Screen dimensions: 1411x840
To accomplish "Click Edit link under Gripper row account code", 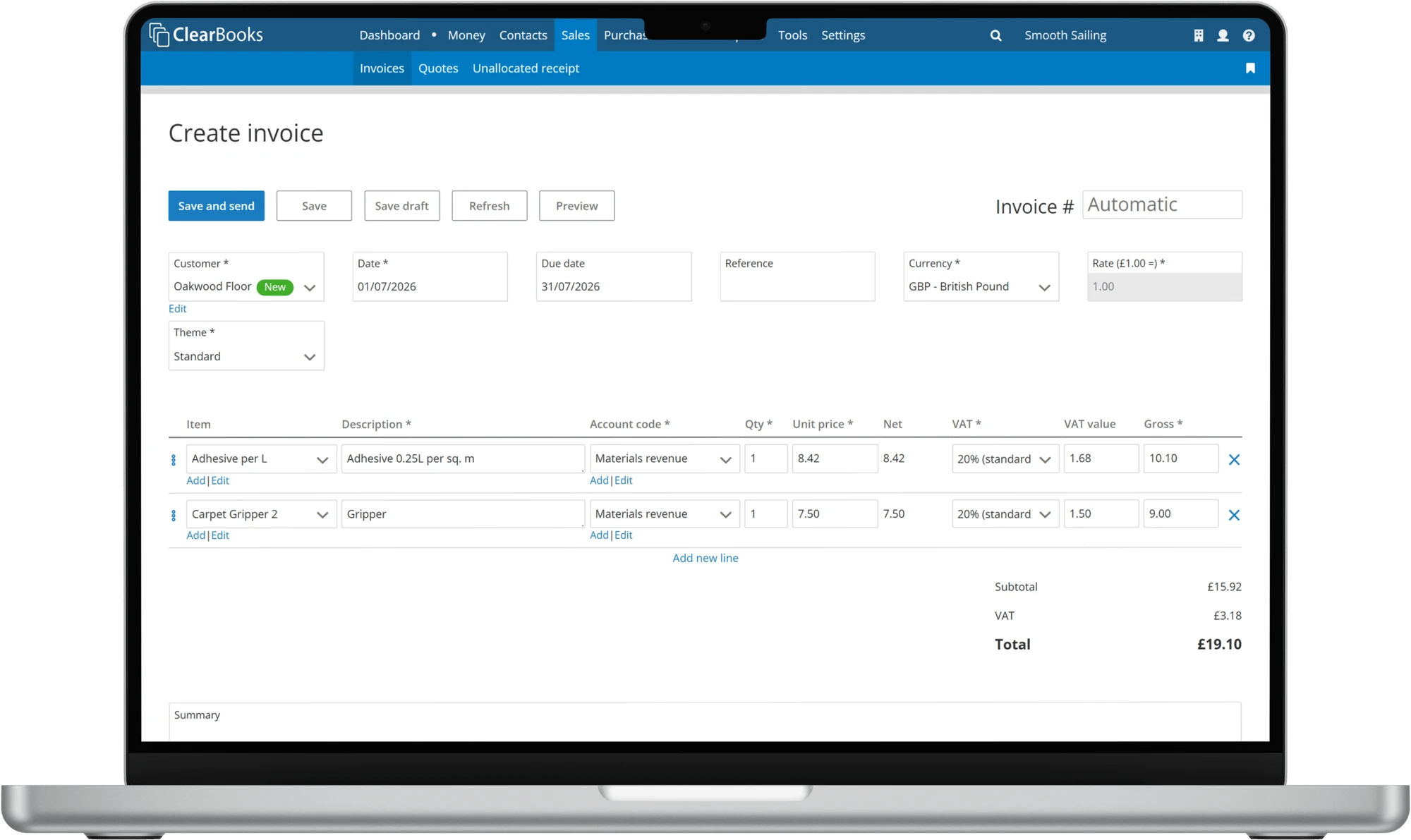I will pyautogui.click(x=624, y=535).
